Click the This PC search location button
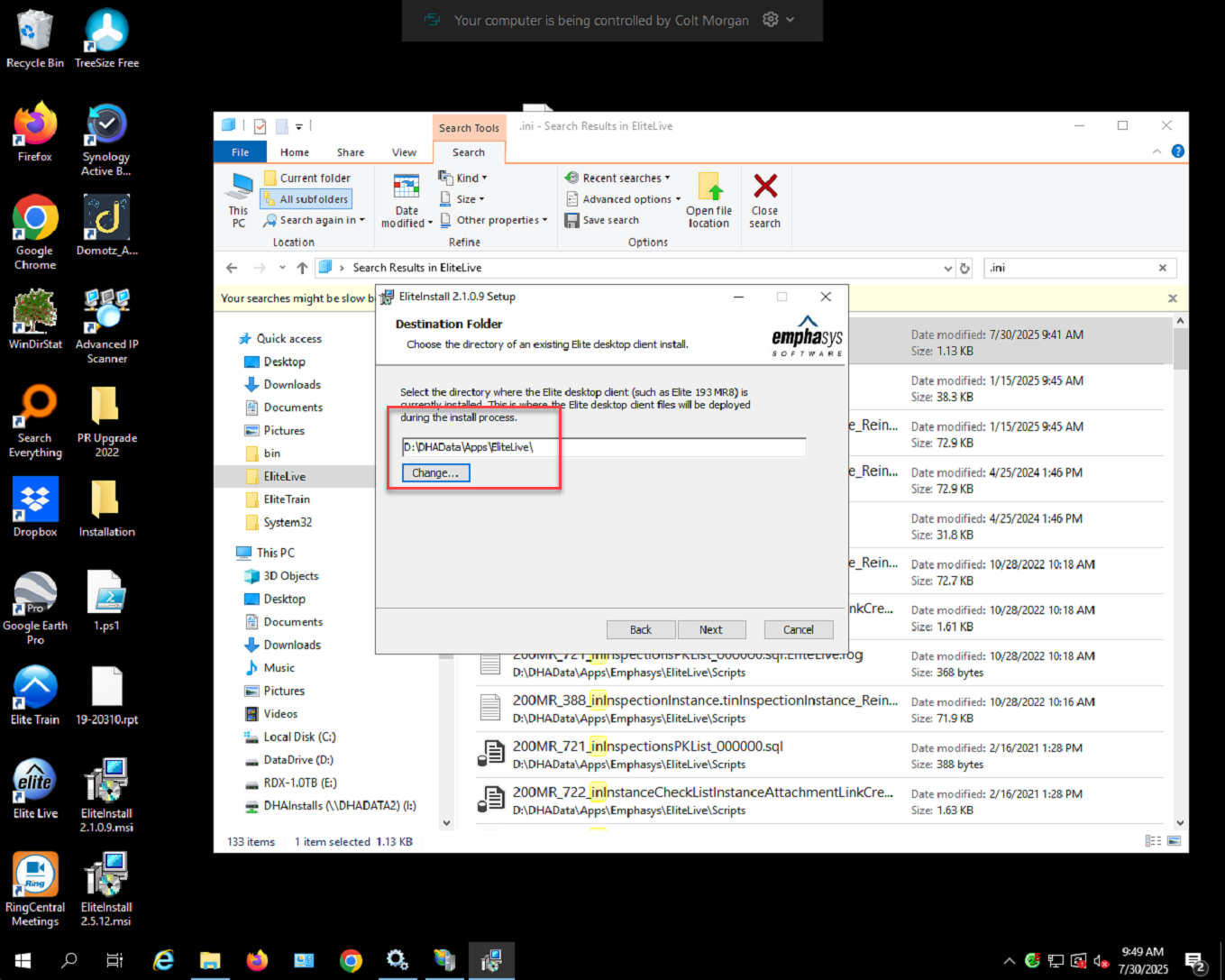Viewport: 1225px width, 980px height. [239, 200]
